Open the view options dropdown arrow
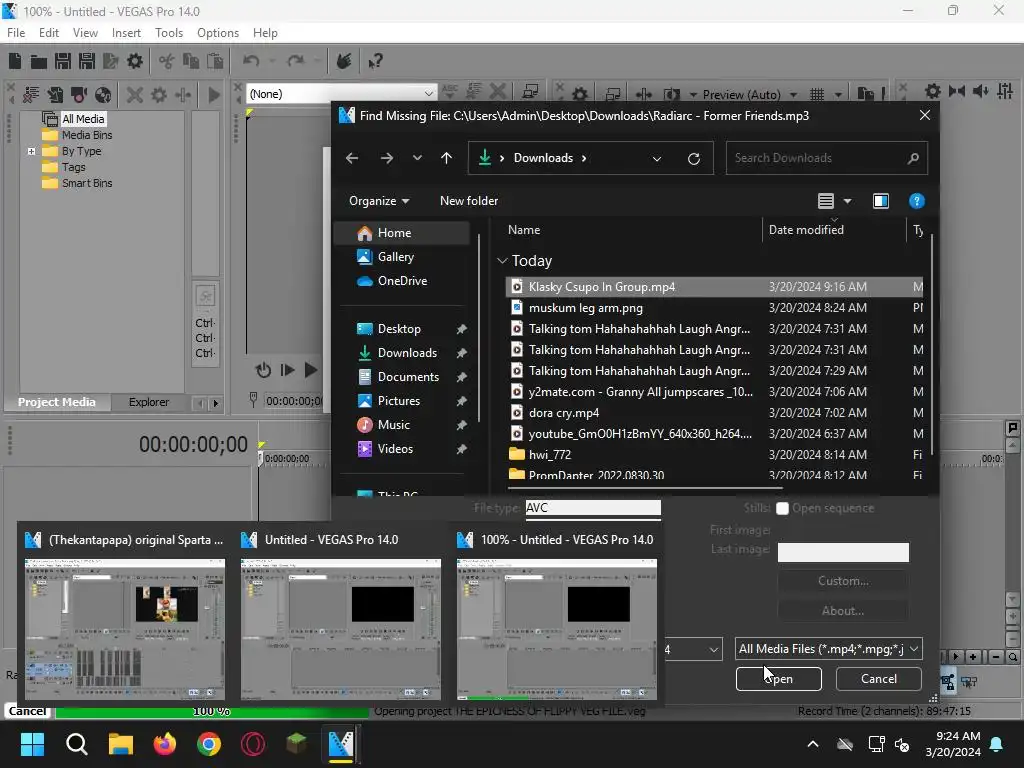1024x768 pixels. point(848,201)
